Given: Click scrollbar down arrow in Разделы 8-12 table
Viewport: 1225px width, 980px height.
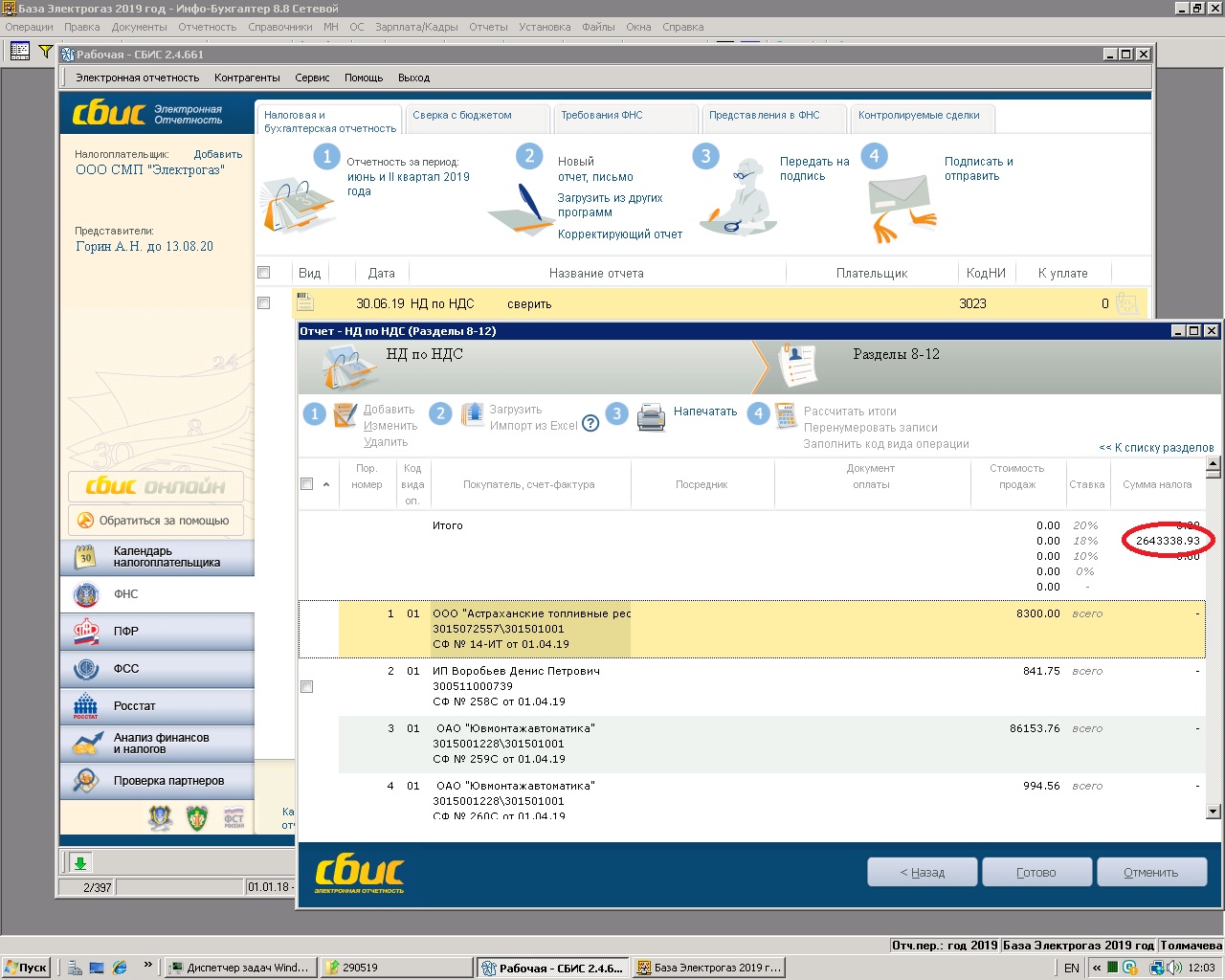Looking at the screenshot, I should 1214,811.
